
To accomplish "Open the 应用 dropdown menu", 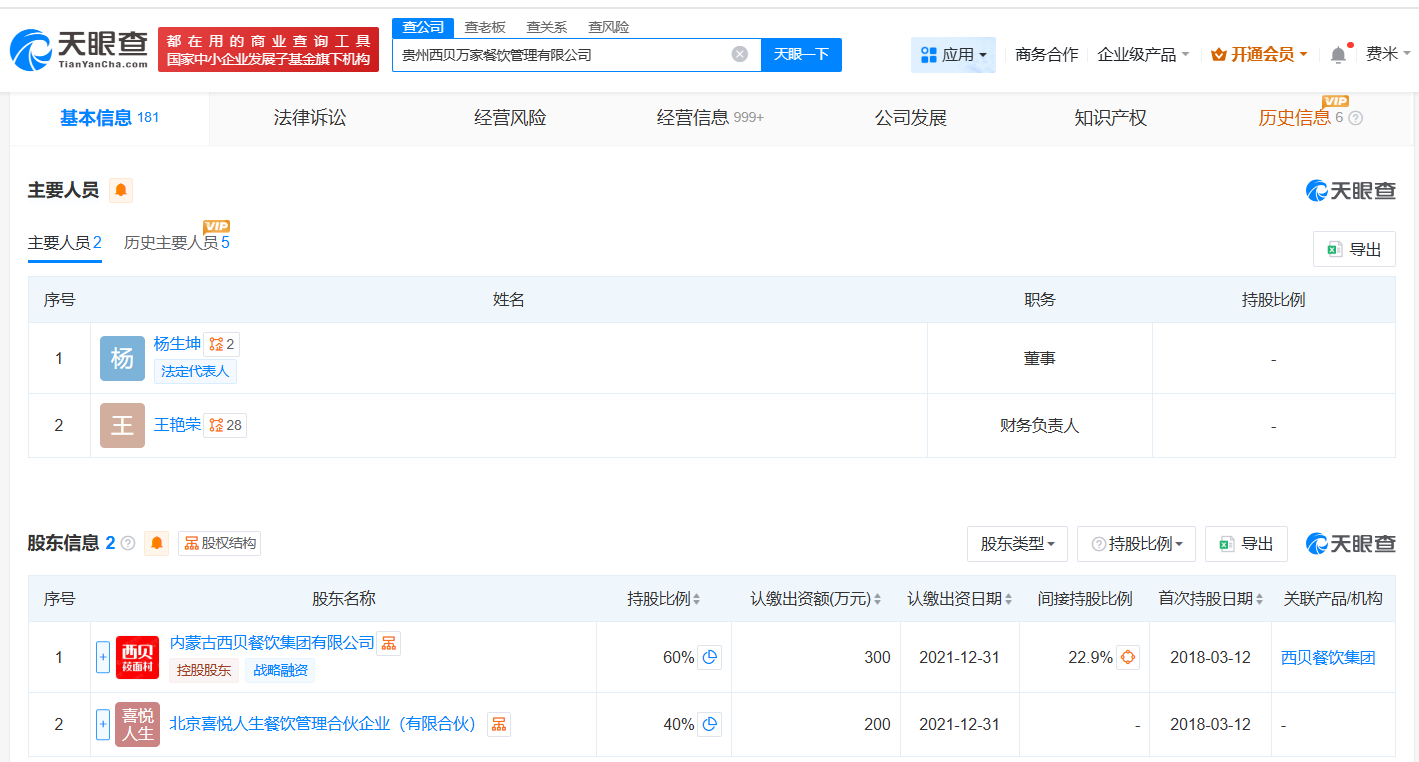I will (953, 55).
